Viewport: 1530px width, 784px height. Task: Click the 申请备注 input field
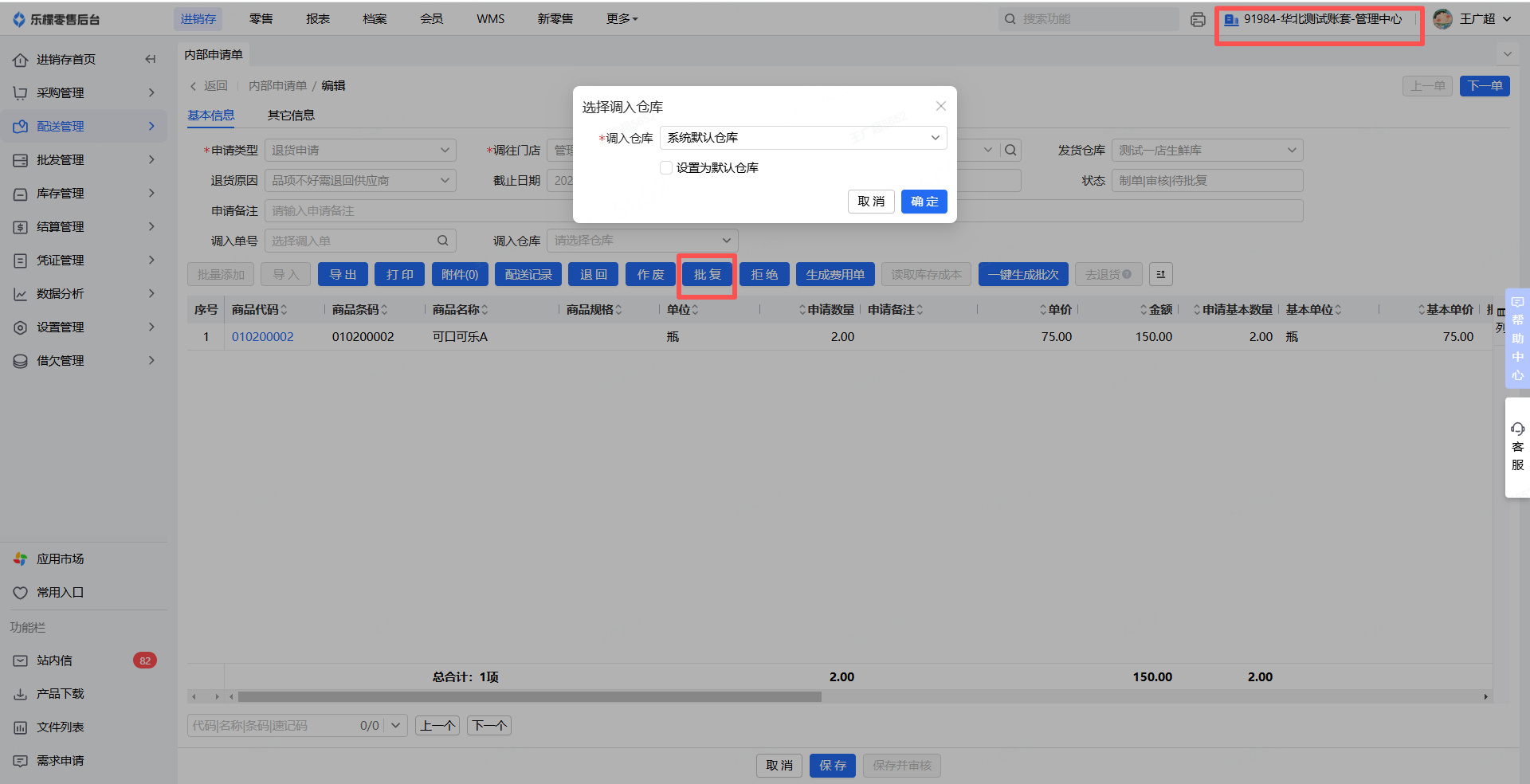pos(784,211)
